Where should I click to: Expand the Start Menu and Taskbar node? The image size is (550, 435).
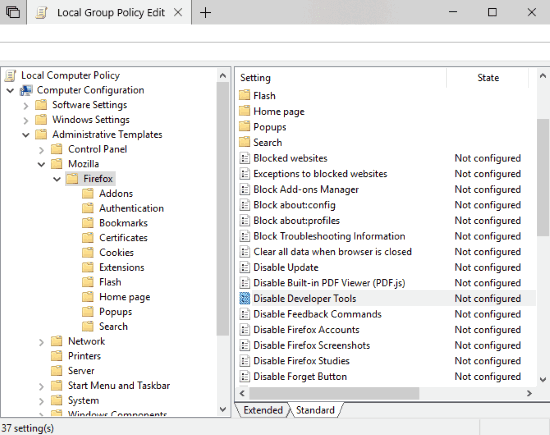[41, 386]
